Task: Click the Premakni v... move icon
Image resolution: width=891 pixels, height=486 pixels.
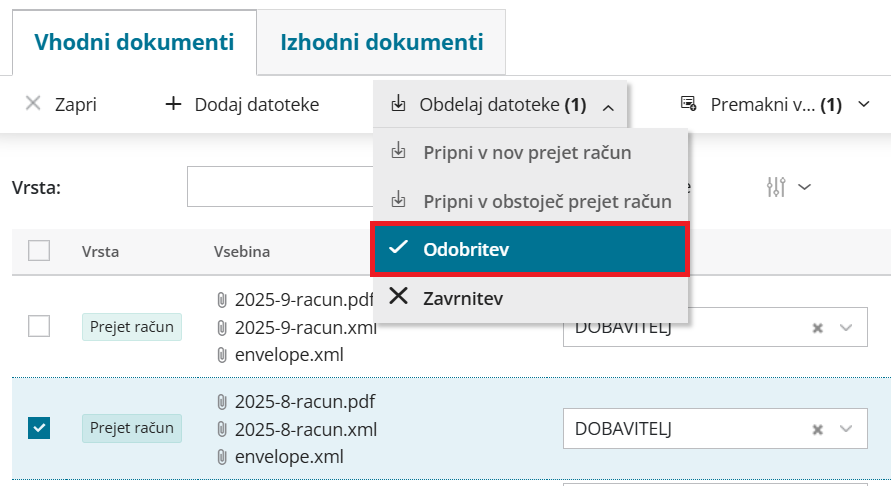Action: point(688,103)
